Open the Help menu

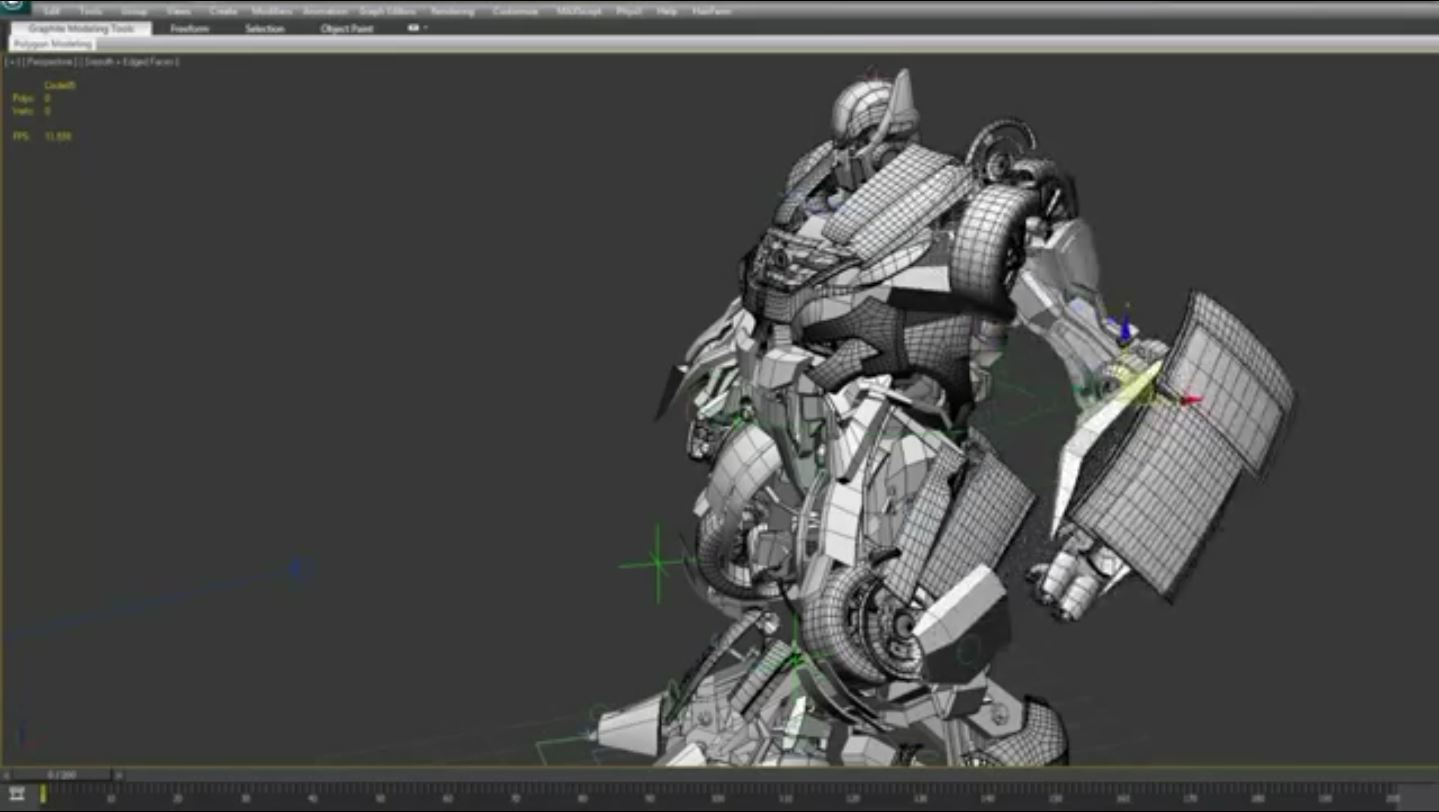coord(666,12)
